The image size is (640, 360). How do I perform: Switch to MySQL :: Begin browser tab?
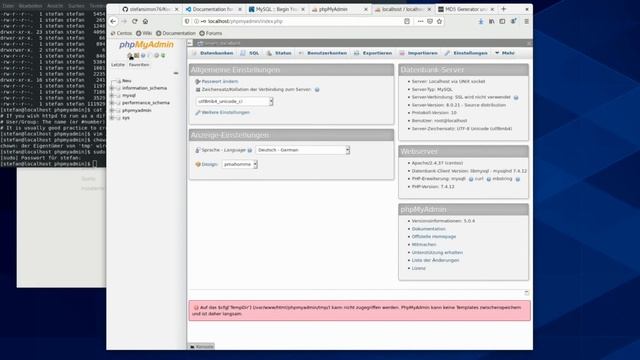276,9
